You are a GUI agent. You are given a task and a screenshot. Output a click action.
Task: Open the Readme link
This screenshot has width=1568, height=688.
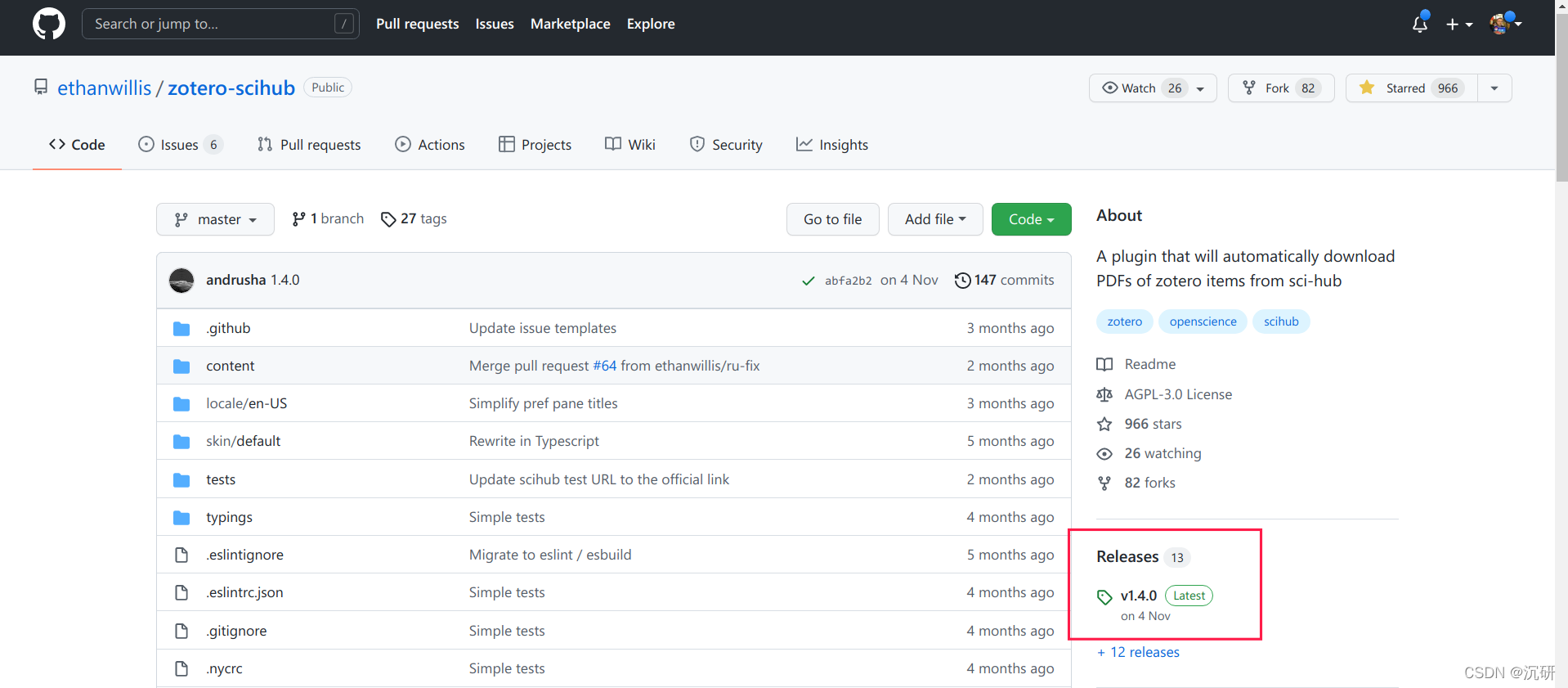[1150, 364]
